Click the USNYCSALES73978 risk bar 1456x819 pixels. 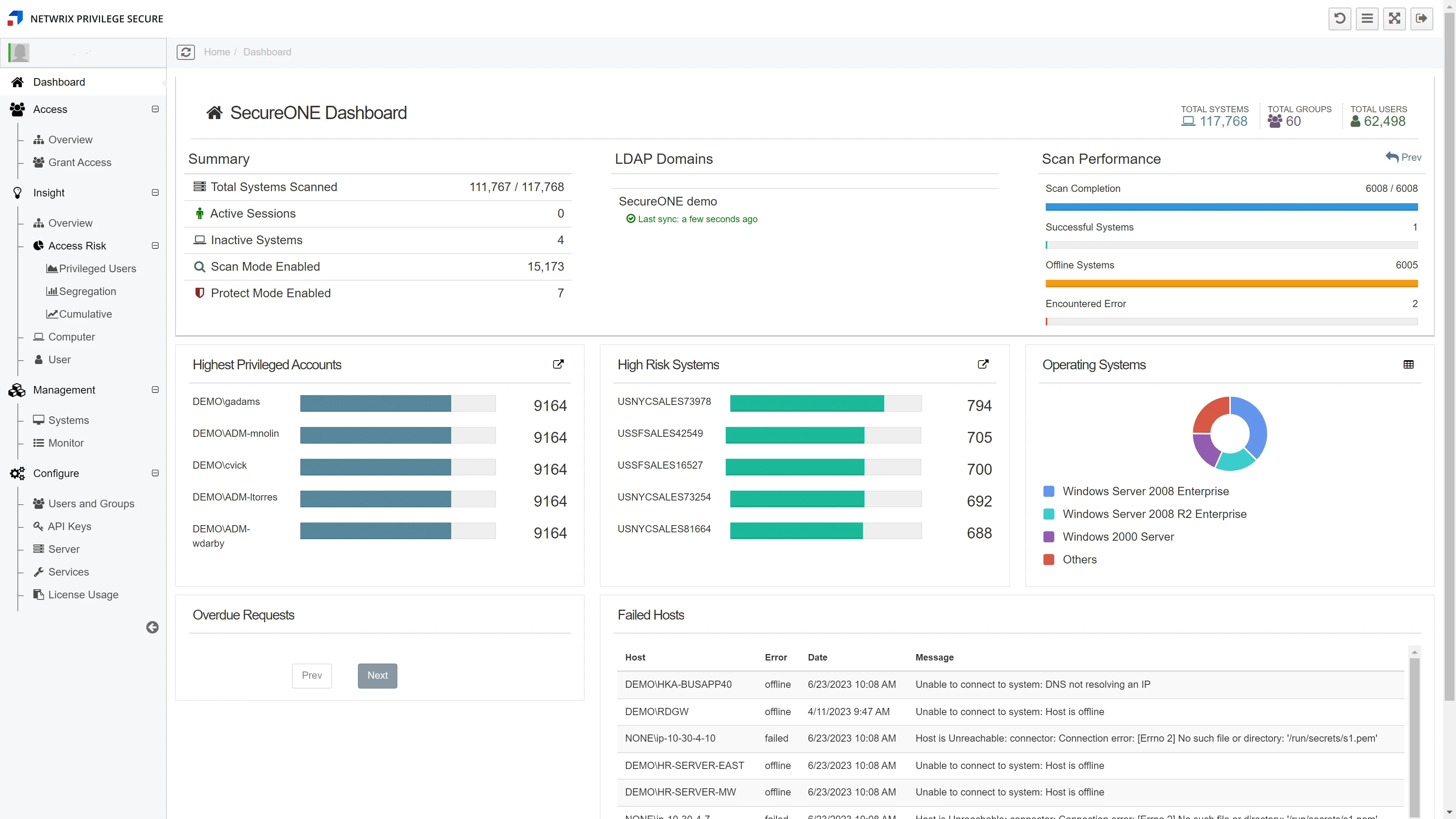click(826, 403)
